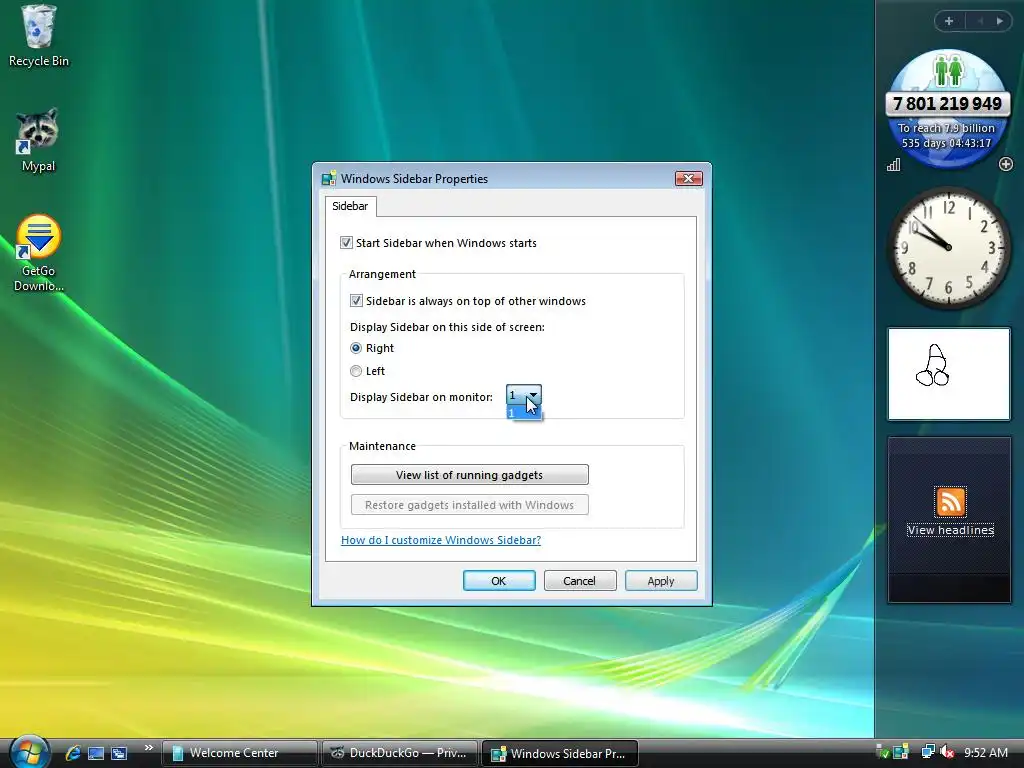Add gadgets with sidebar plus button

coord(949,21)
